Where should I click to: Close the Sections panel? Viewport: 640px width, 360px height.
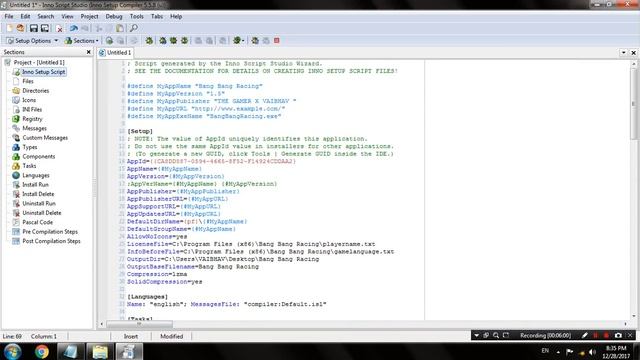[89, 52]
